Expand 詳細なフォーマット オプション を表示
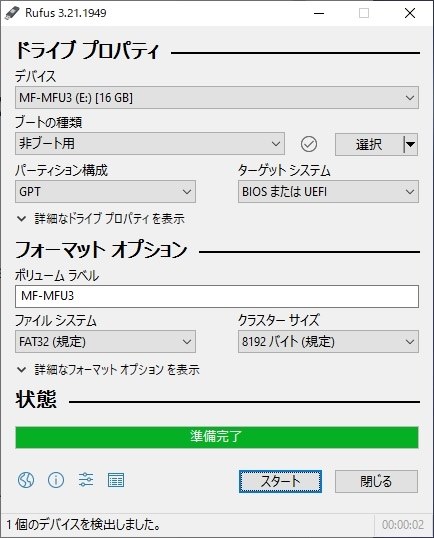The height and width of the screenshot is (538, 434). pyautogui.click(x=108, y=370)
